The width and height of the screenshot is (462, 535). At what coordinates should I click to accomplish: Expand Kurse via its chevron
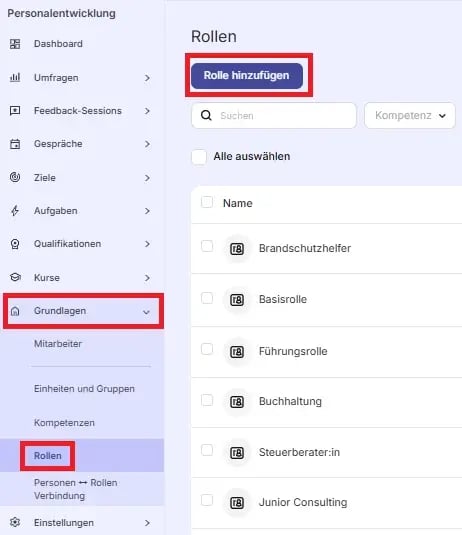[x=147, y=278]
